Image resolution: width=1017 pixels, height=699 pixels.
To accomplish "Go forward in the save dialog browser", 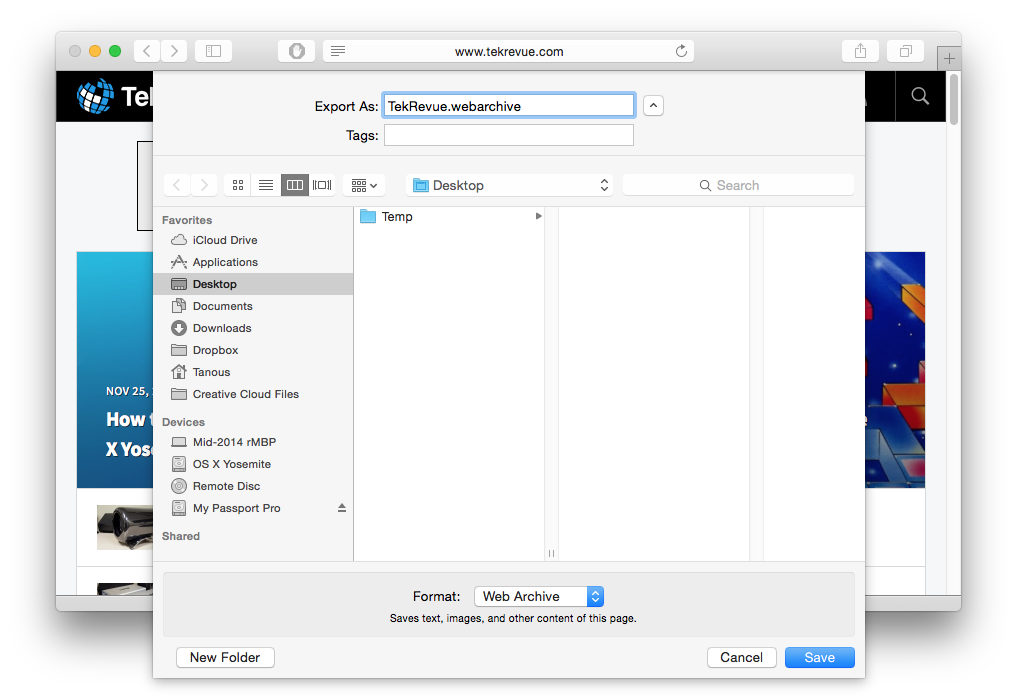I will pyautogui.click(x=204, y=185).
